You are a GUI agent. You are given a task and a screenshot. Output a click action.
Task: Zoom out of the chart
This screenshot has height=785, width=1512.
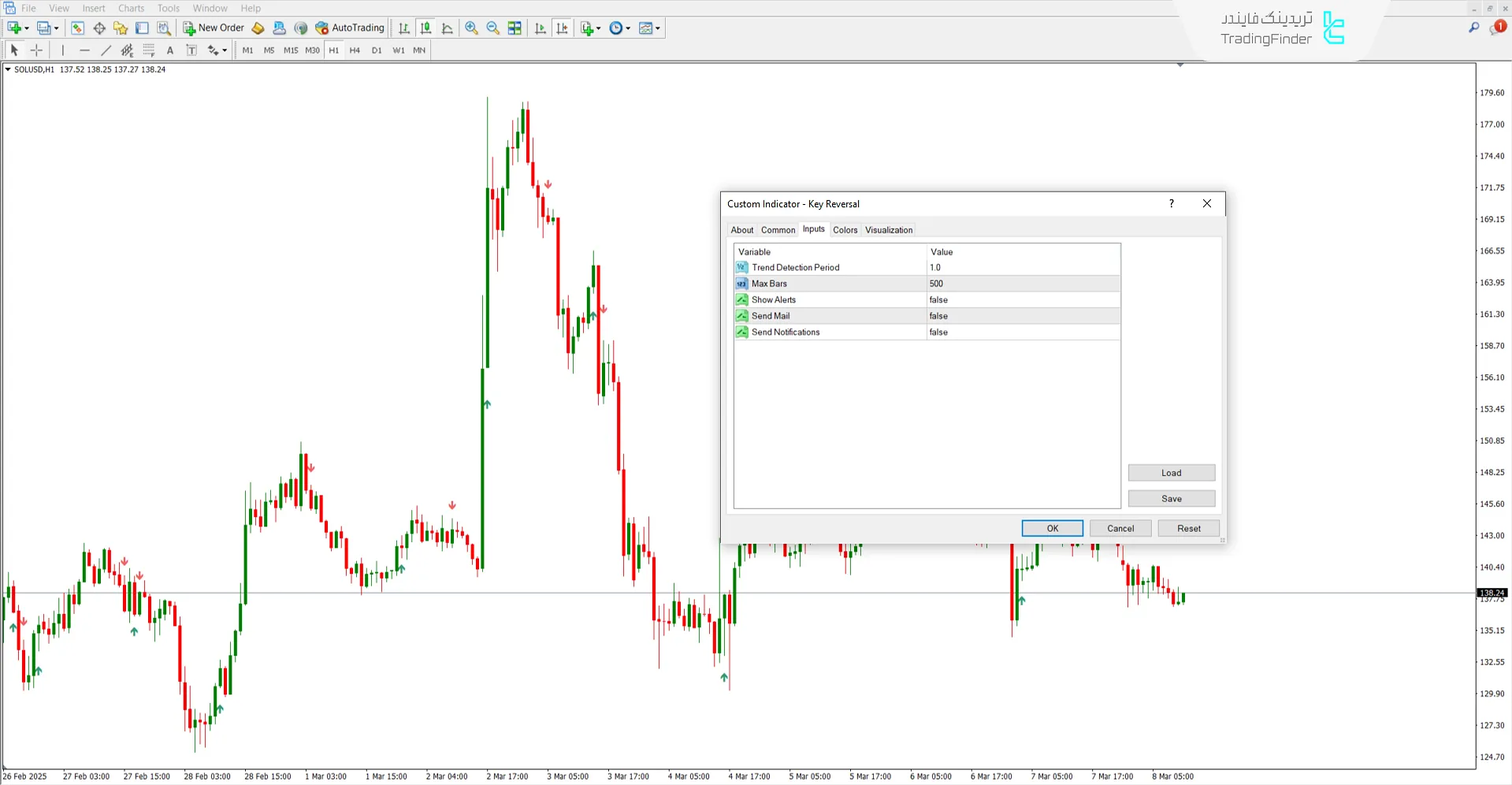(x=493, y=28)
